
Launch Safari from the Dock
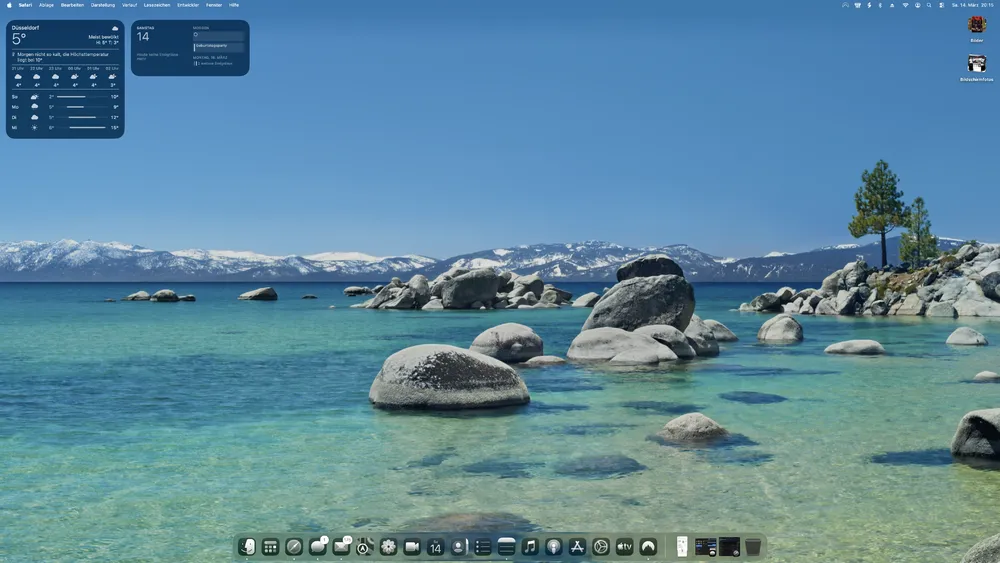[x=294, y=547]
